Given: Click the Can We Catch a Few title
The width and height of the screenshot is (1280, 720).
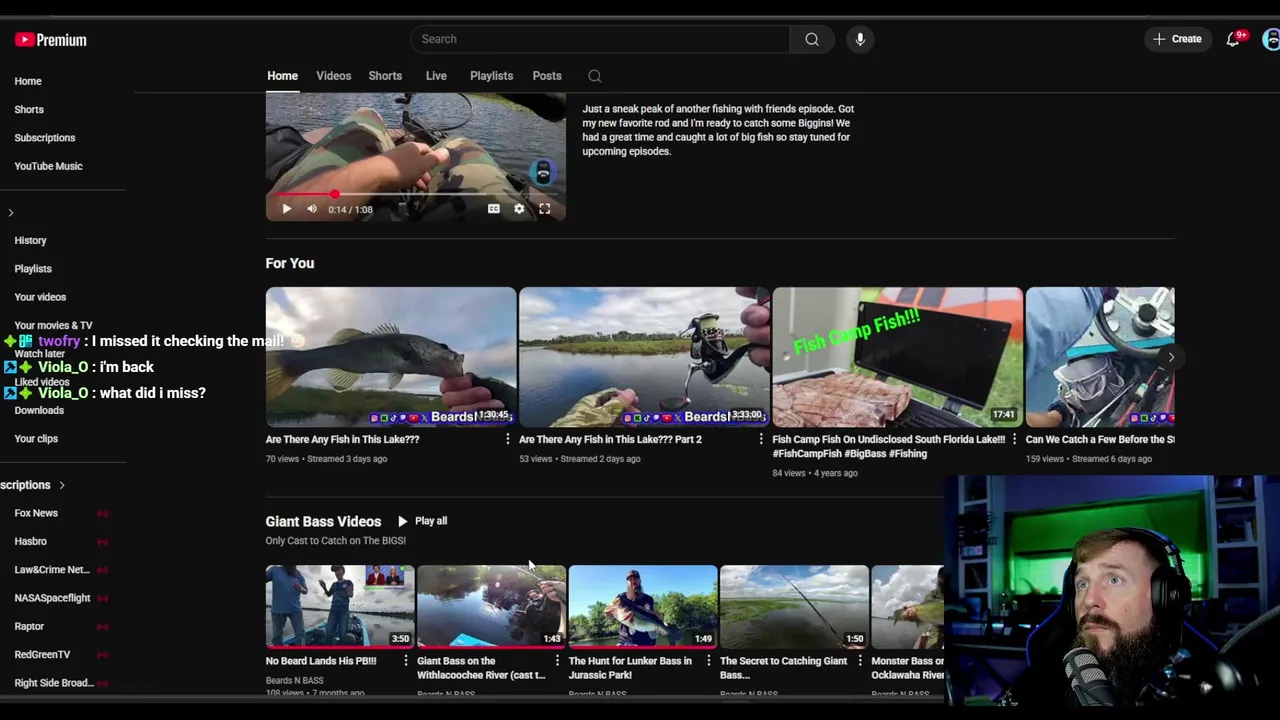Looking at the screenshot, I should [1100, 439].
